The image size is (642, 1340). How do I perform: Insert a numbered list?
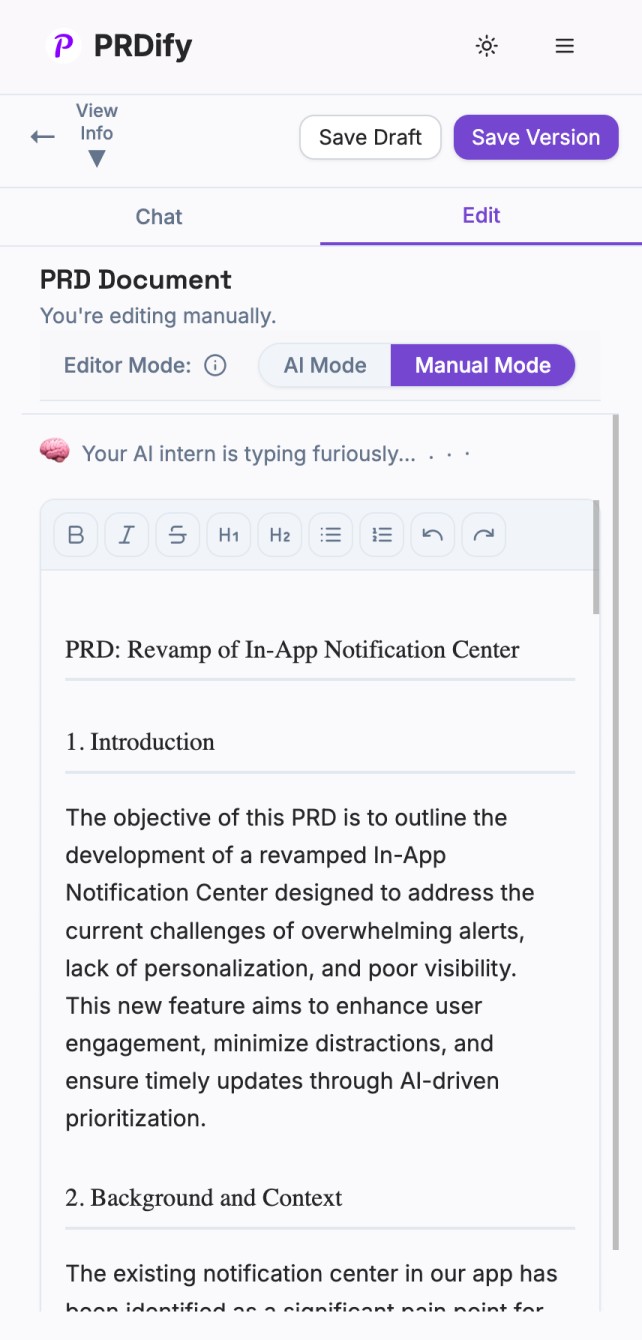381,534
